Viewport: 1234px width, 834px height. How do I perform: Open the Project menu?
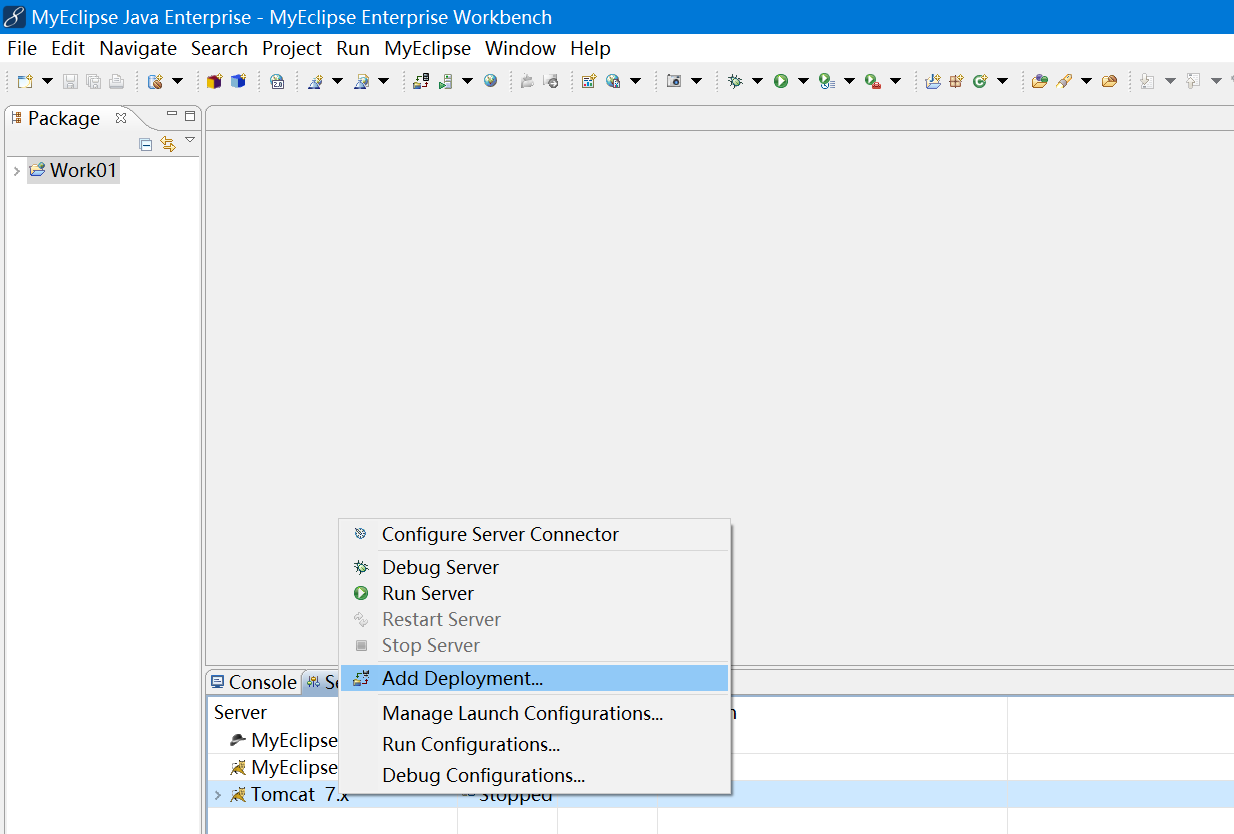click(292, 48)
